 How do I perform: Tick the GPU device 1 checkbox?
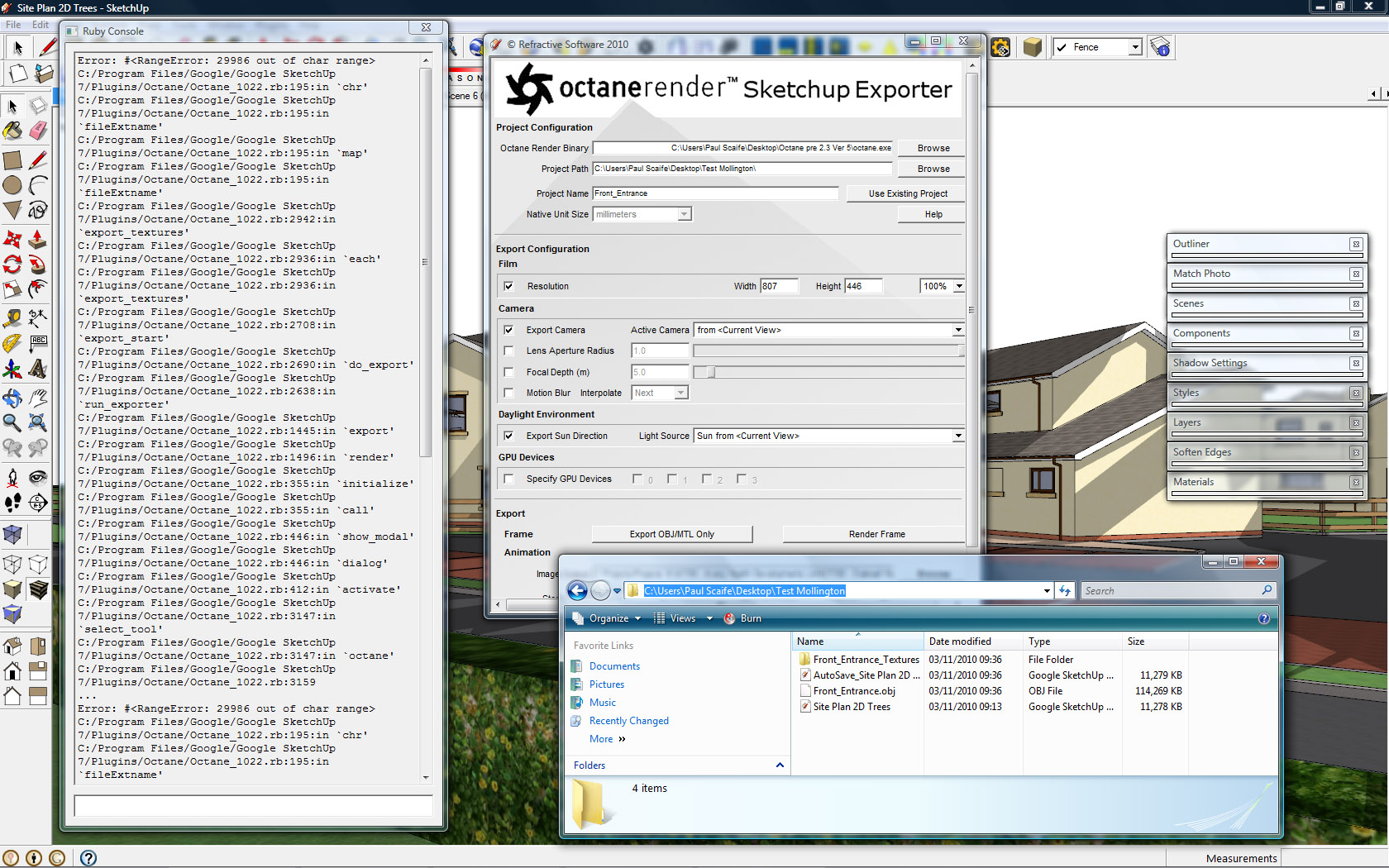coord(672,479)
